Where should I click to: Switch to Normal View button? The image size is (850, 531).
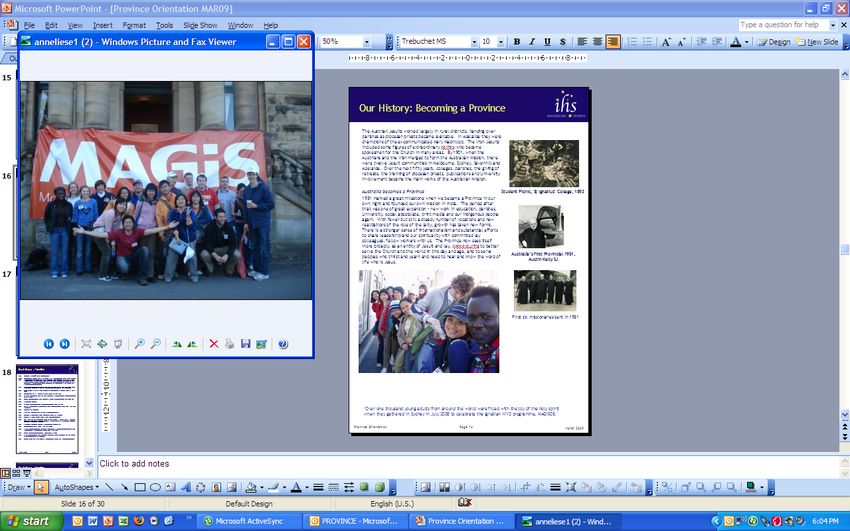5,473
